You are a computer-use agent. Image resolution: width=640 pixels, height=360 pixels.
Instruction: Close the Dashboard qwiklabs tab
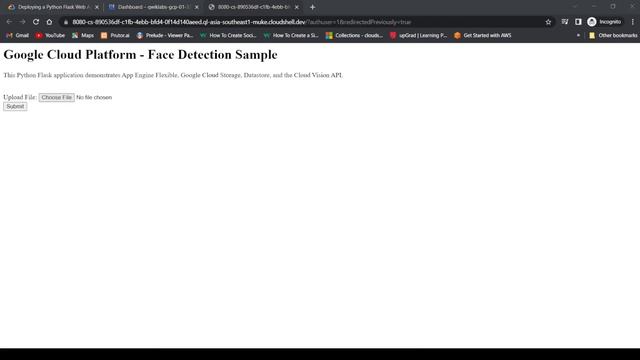pos(197,7)
